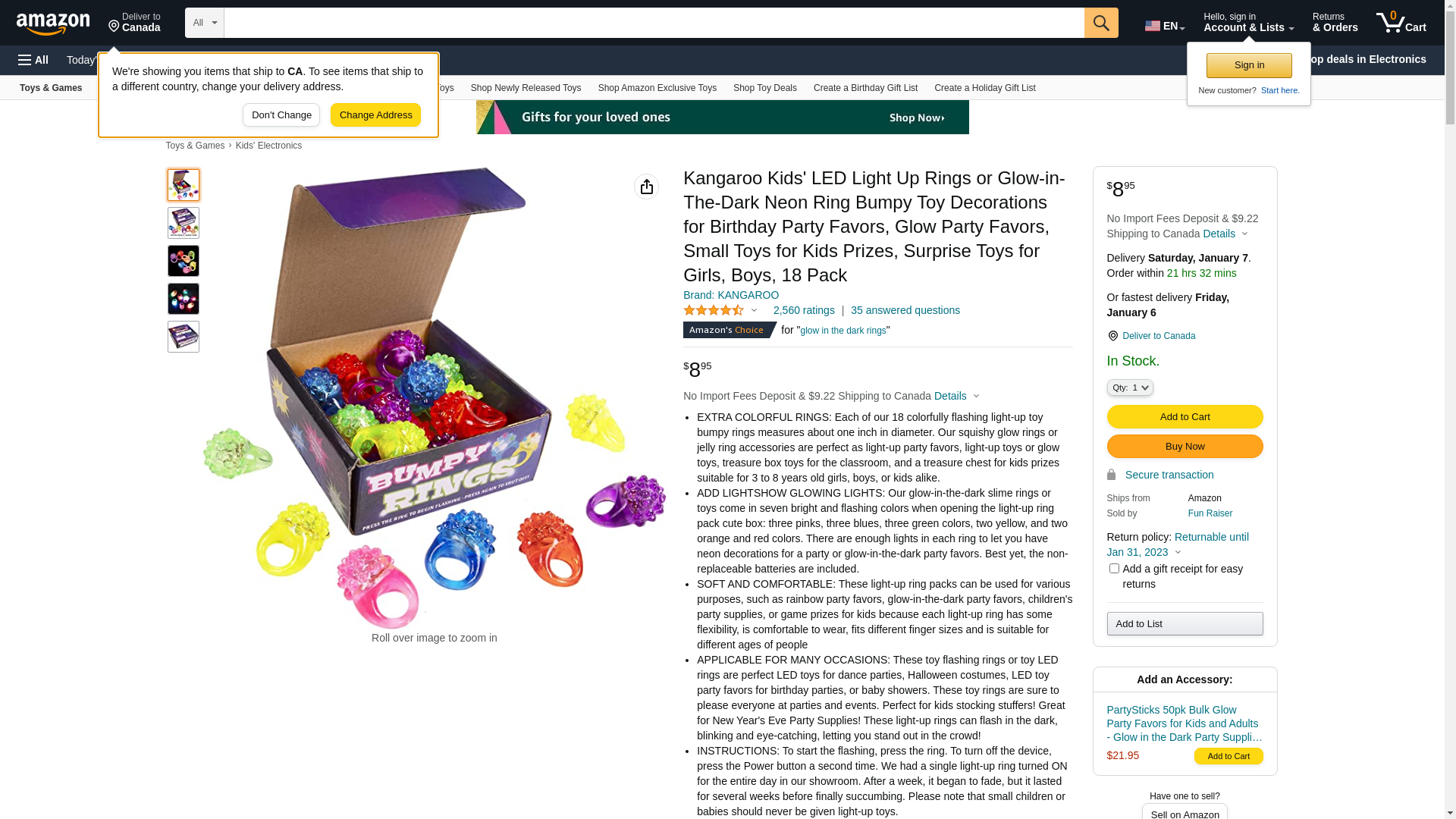Click the yellow Add to Cart button
1456x819 pixels.
coord(1185,416)
